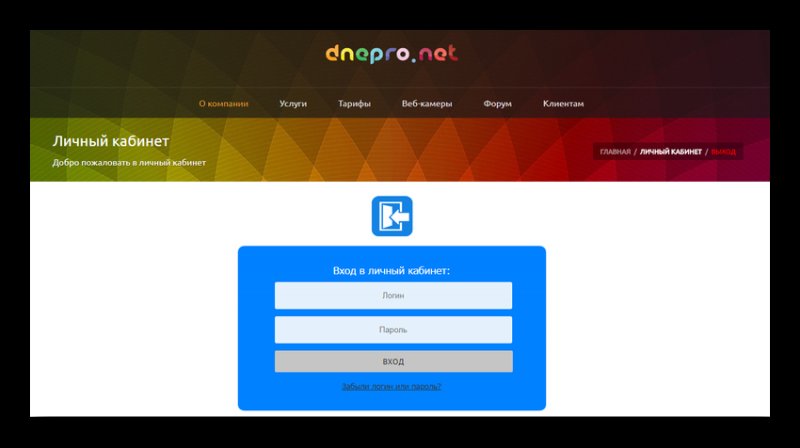Viewport: 800px width, 448px height.
Task: Click the breadcrumb slash after Главная
Action: tap(635, 152)
